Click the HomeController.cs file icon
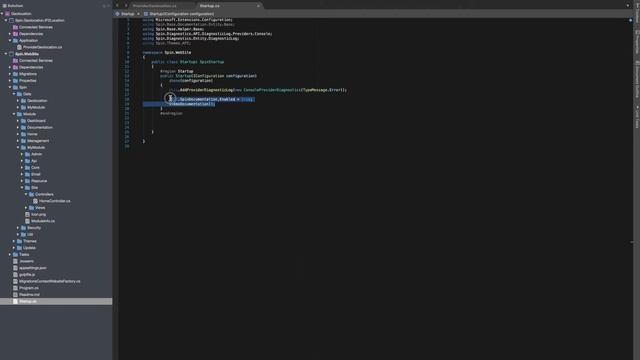The image size is (640, 360). click(x=36, y=201)
